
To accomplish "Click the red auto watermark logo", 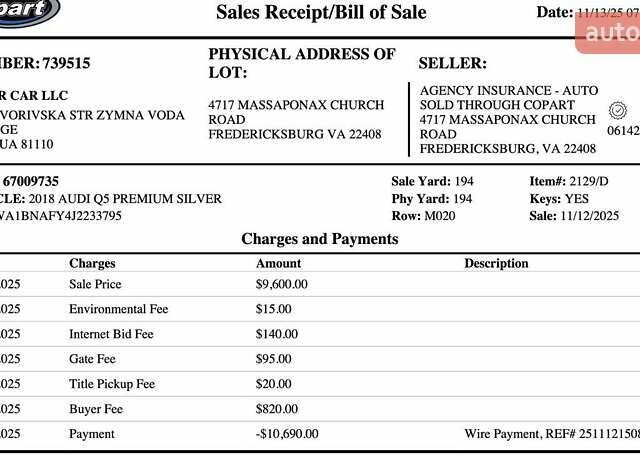I will 609,33.
